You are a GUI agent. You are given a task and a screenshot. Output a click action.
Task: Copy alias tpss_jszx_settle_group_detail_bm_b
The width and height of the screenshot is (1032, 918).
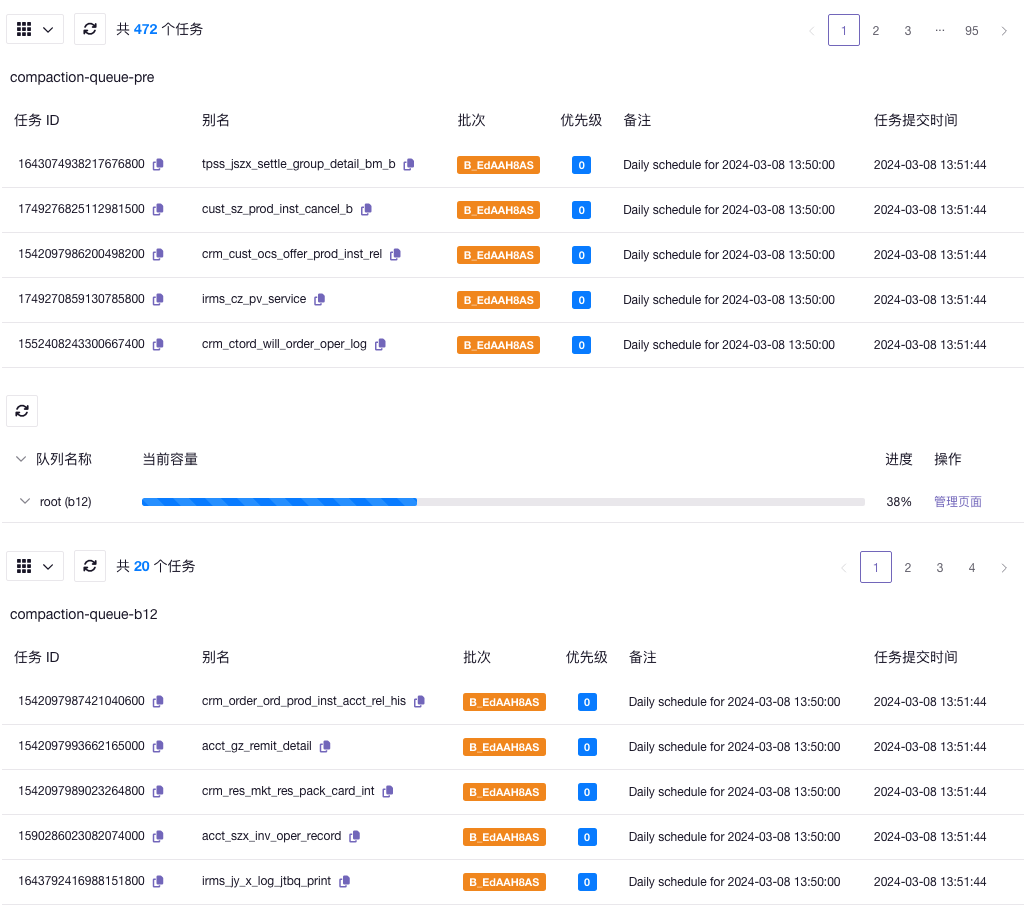pyautogui.click(x=409, y=165)
